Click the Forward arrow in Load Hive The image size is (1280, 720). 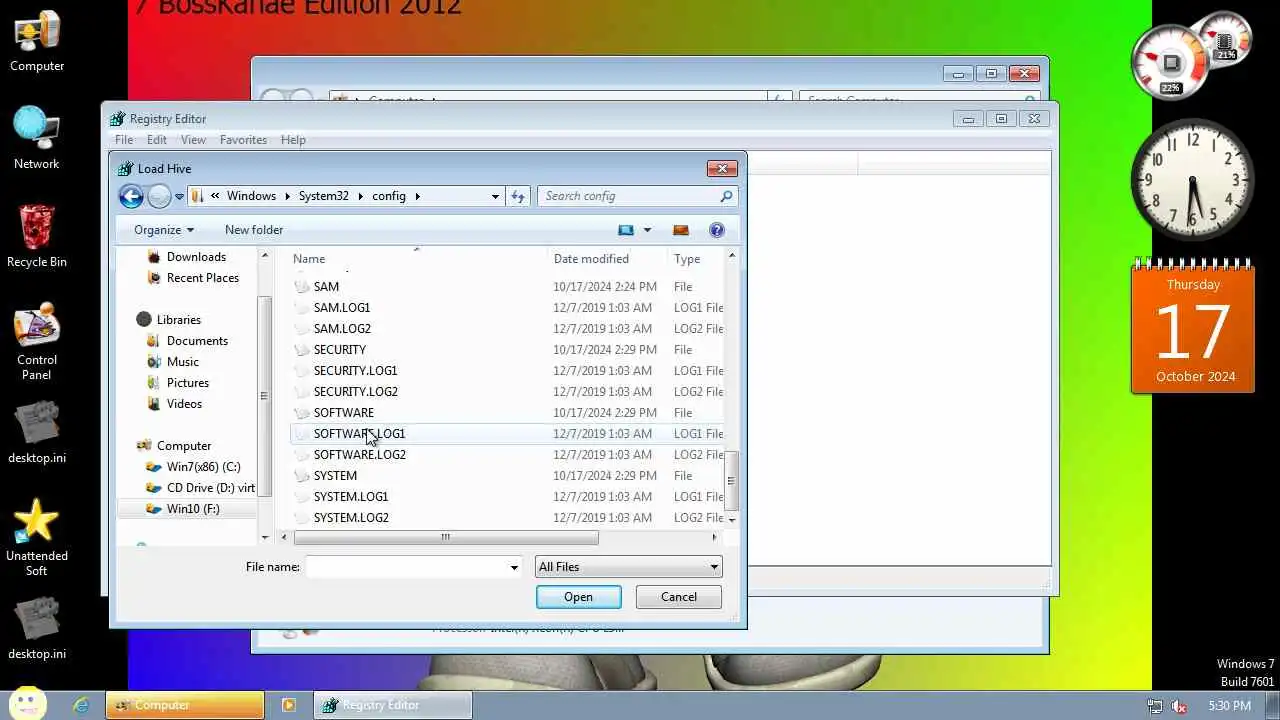[x=159, y=196]
